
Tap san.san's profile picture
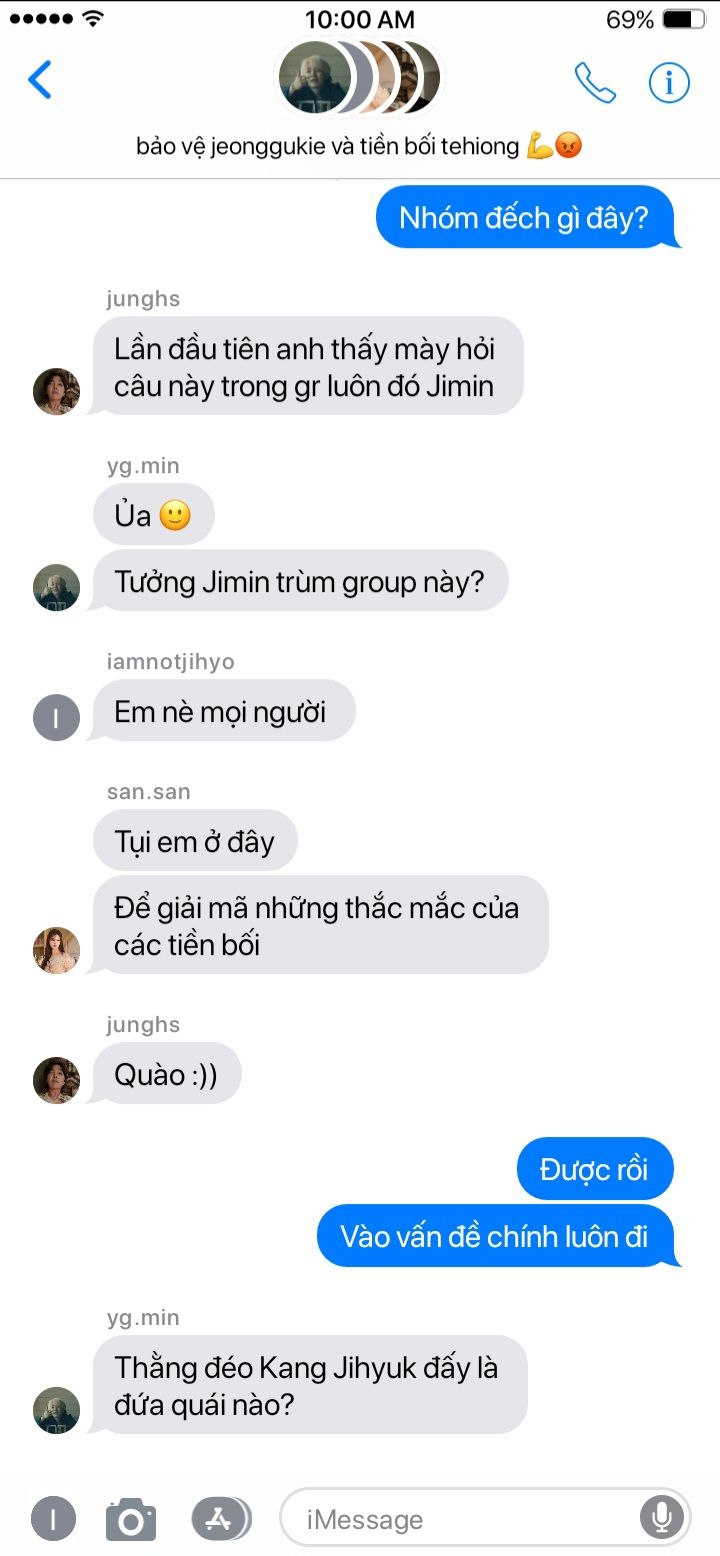[56, 950]
